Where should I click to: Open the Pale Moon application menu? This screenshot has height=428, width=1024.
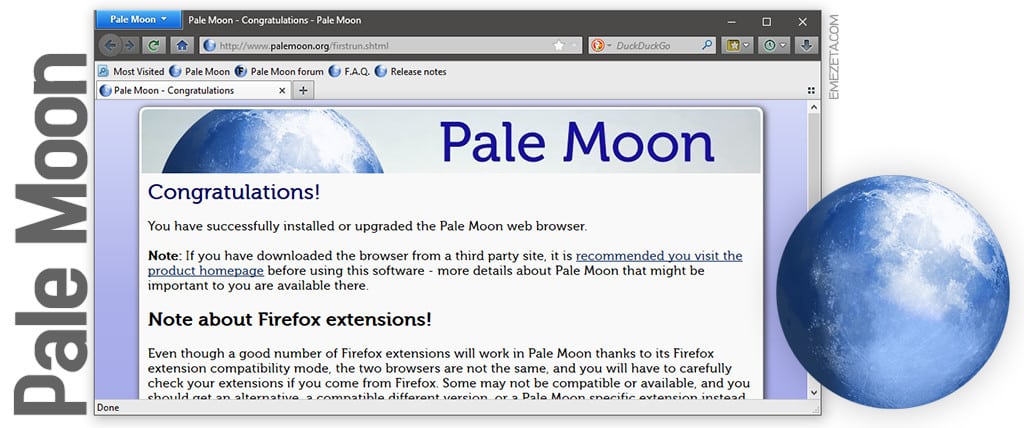[138, 20]
